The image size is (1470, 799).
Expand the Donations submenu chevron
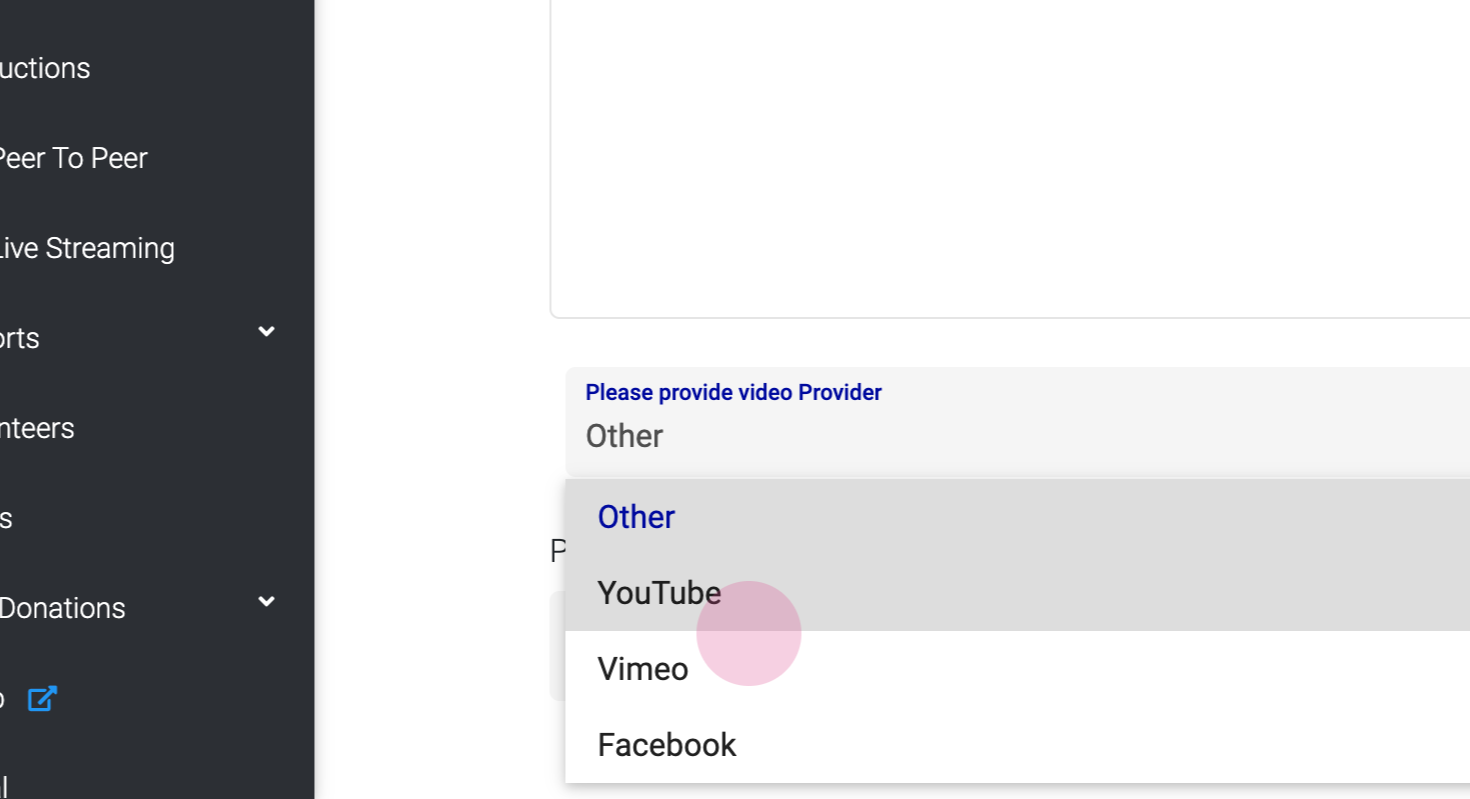coord(266,601)
